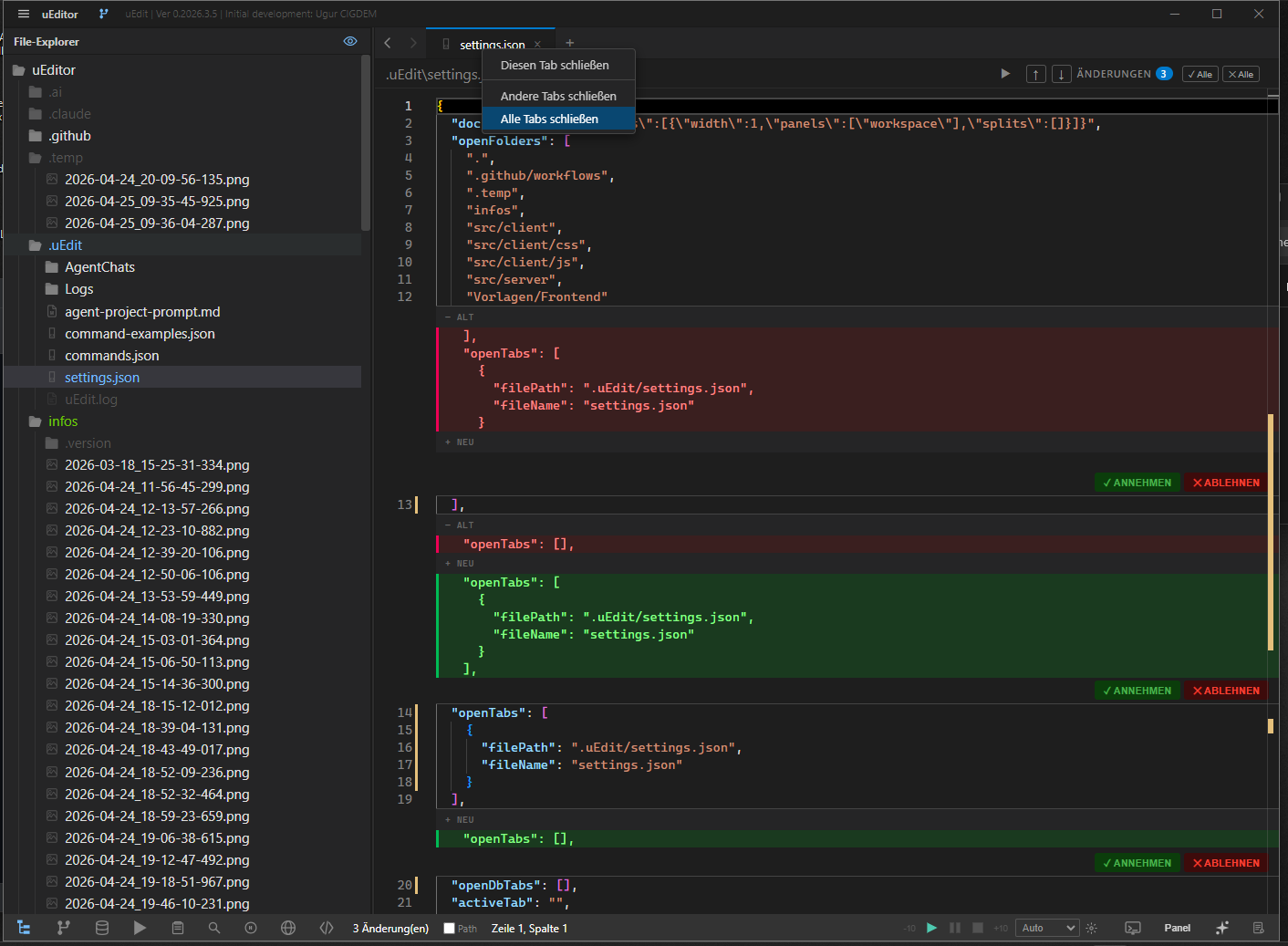
Task: Click the clipboard icon in the status bar
Action: (x=178, y=928)
